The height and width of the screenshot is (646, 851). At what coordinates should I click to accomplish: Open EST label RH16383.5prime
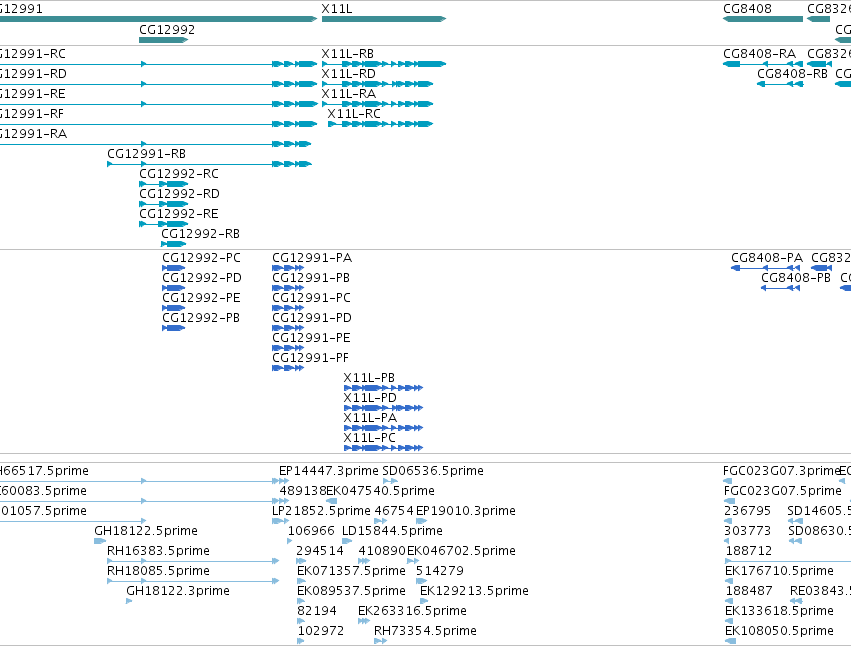point(158,552)
